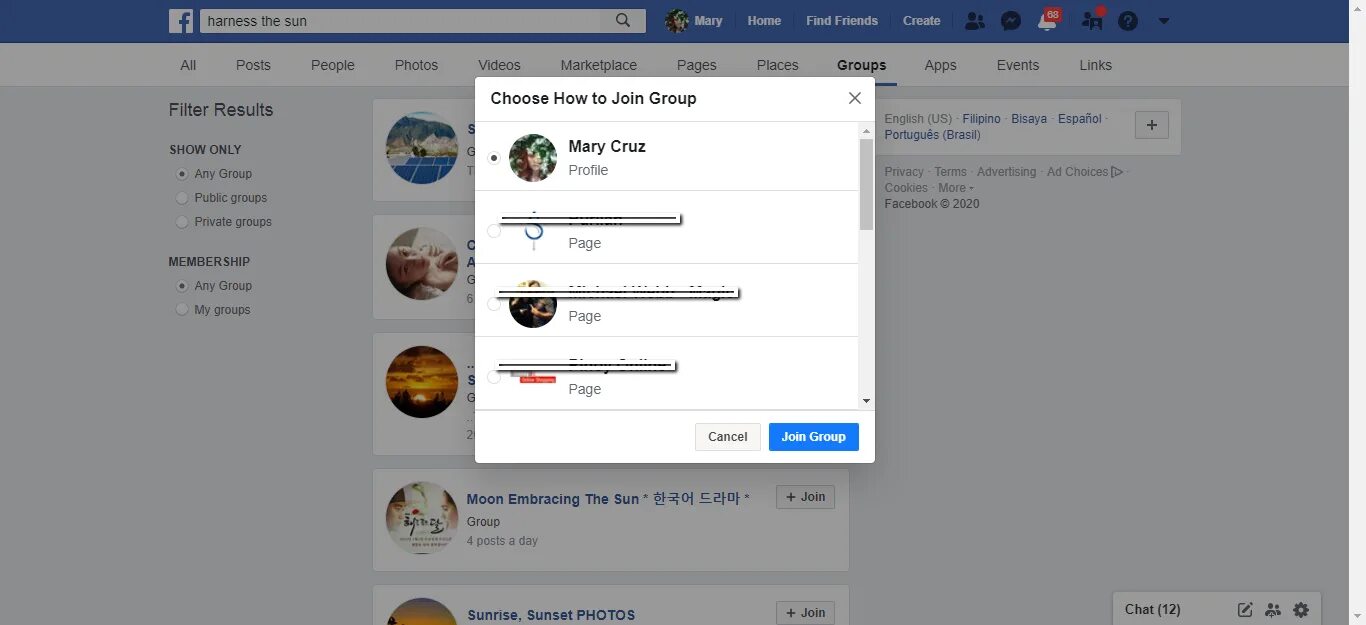Select Any Group under Show Only
This screenshot has width=1366, height=625.
point(182,174)
